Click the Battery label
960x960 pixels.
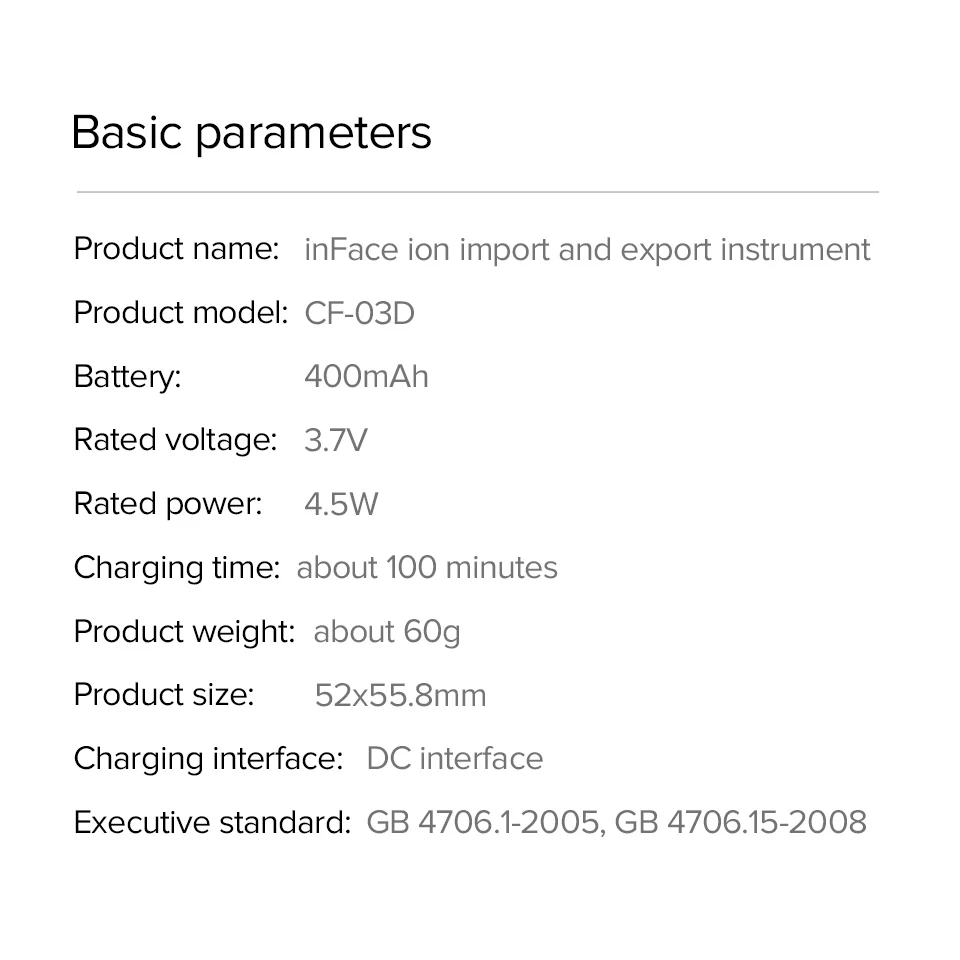pos(127,377)
